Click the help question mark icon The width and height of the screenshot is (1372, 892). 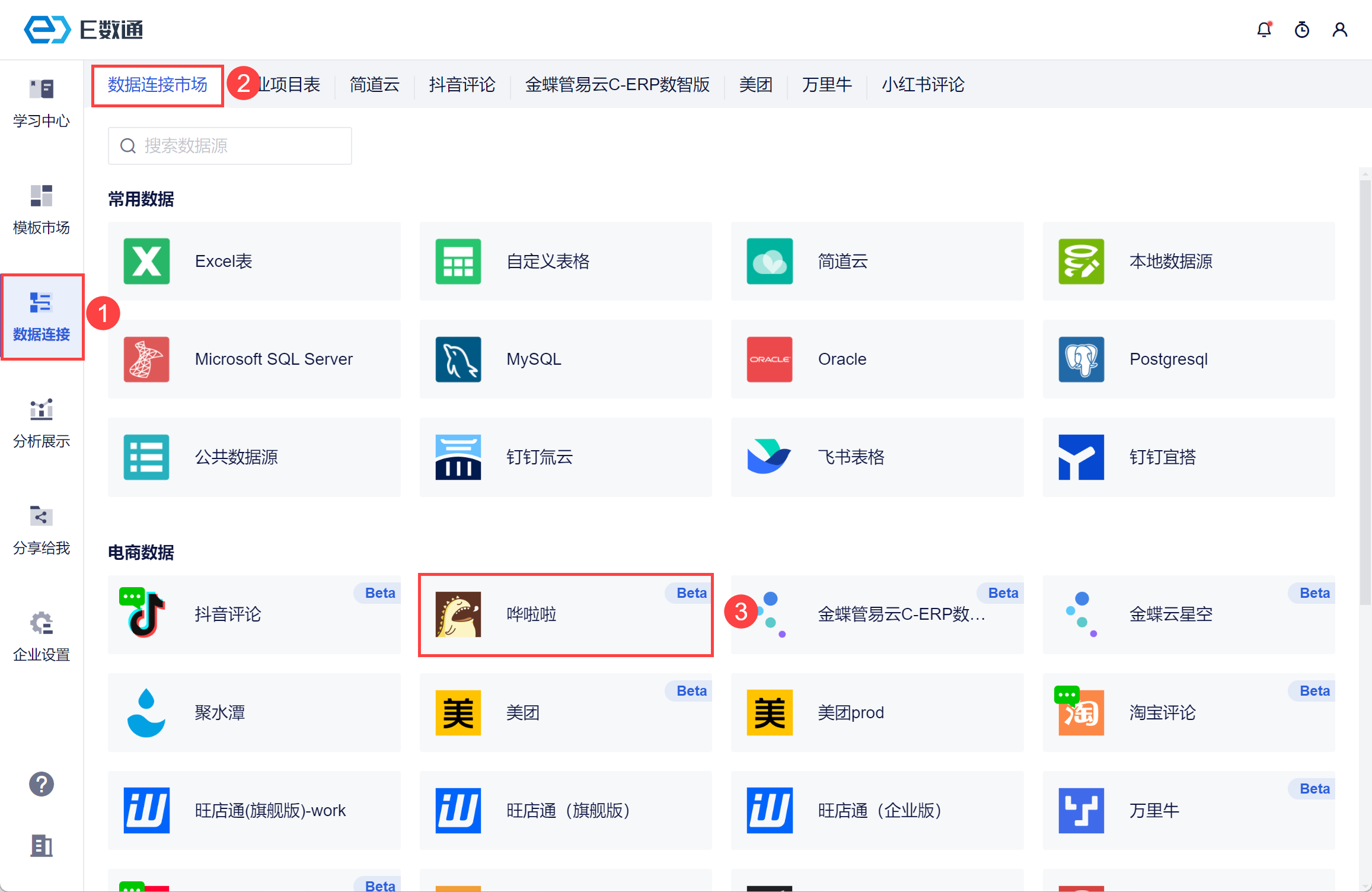click(x=42, y=784)
